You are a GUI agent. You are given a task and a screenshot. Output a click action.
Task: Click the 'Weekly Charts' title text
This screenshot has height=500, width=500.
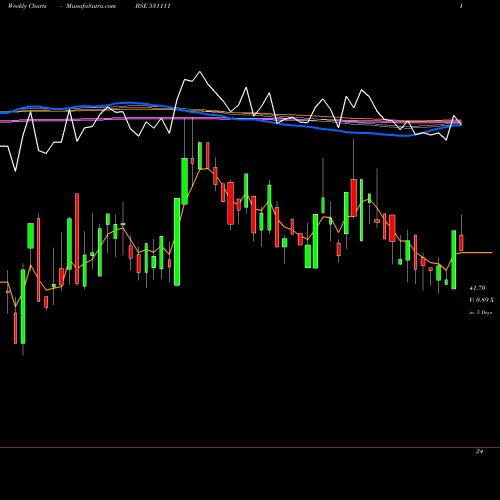click(27, 6)
